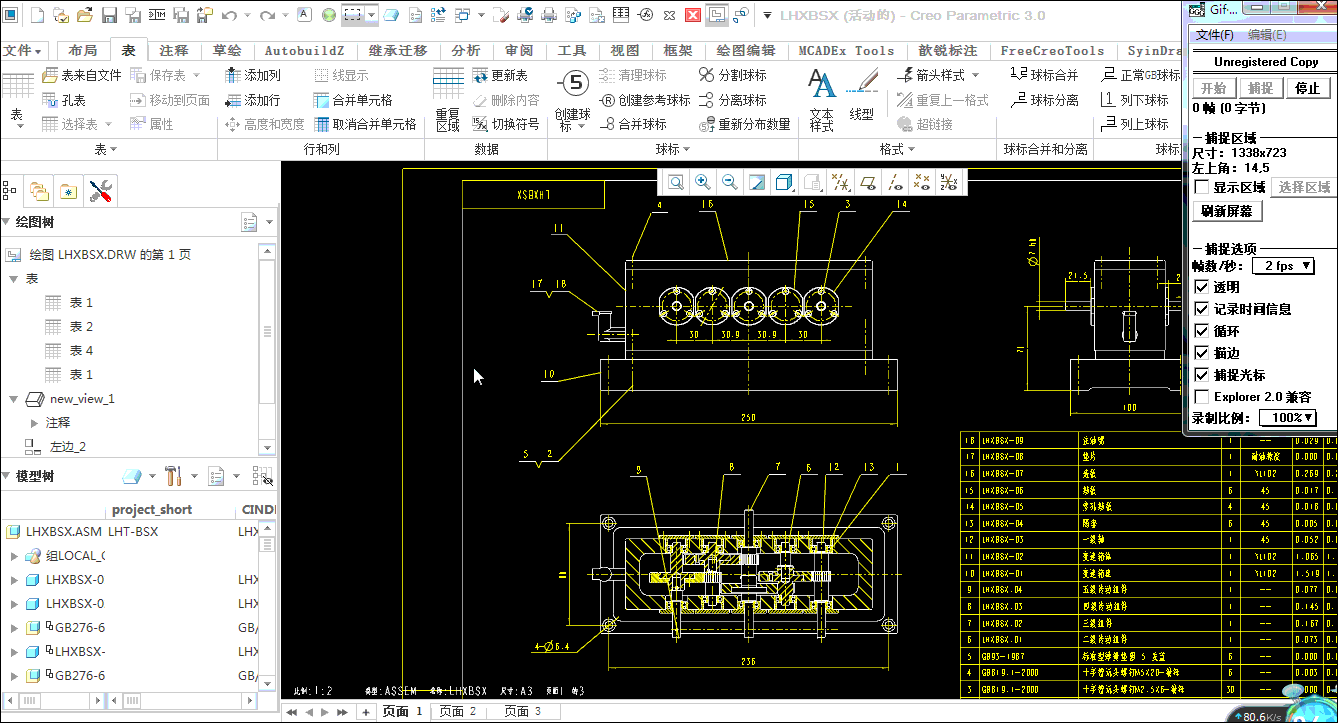Screen dimensions: 1338x723
Task: Open the MCADEx Tools ribbon tab
Action: 846,51
